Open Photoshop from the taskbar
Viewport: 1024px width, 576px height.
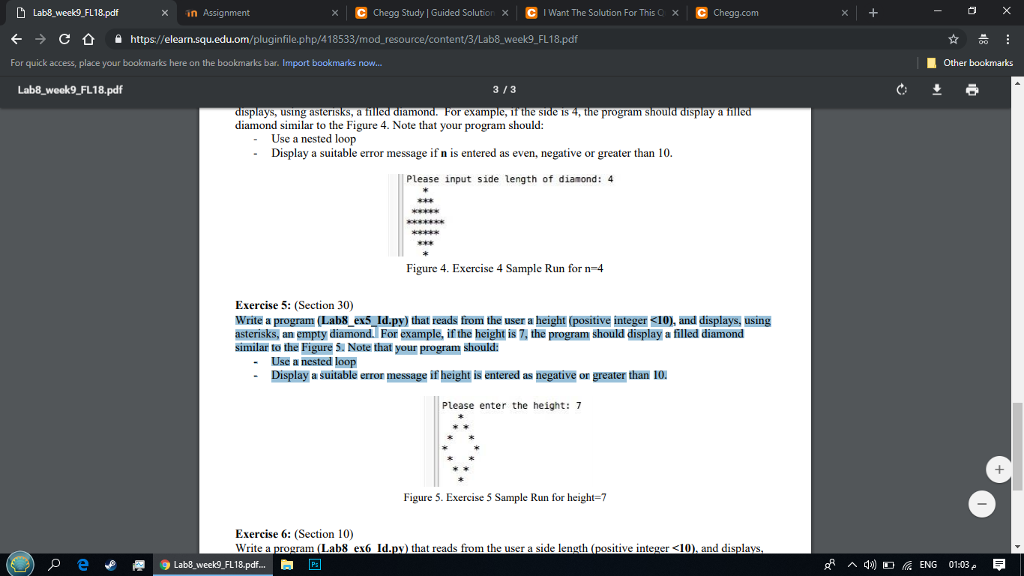coord(314,564)
